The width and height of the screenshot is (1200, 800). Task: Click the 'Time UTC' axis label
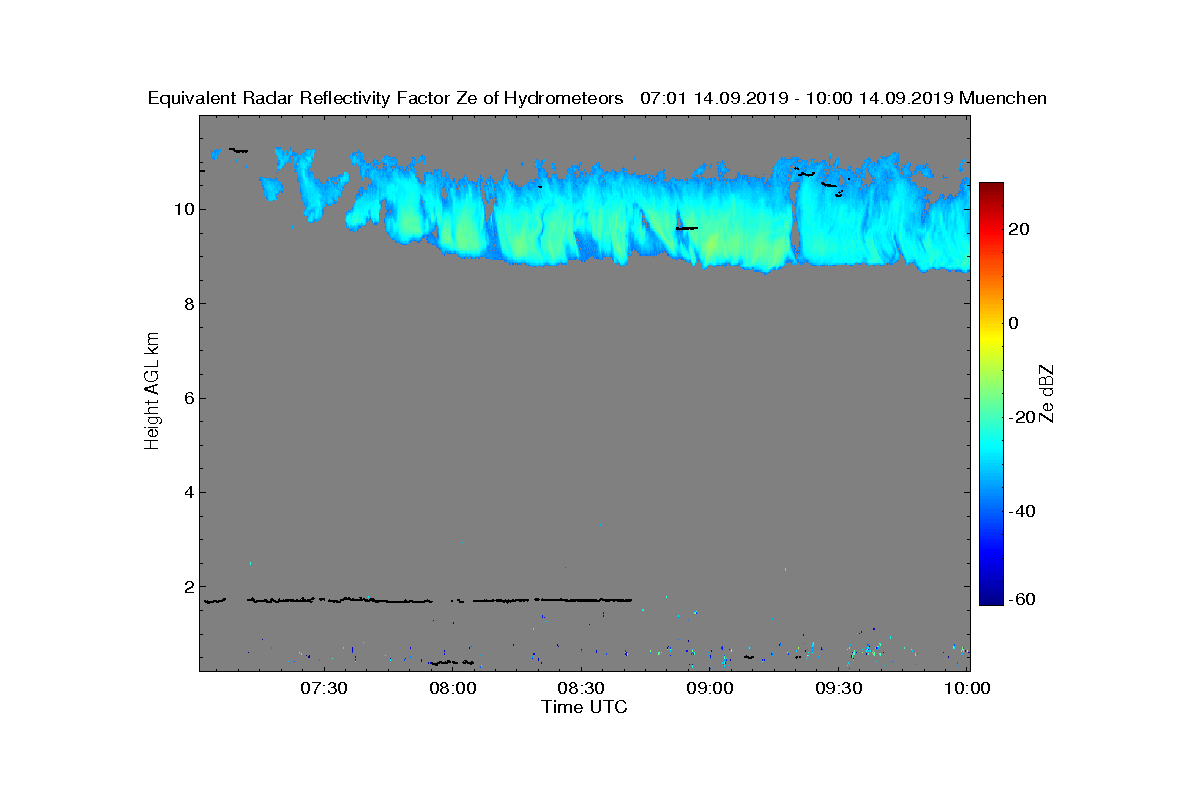point(584,707)
